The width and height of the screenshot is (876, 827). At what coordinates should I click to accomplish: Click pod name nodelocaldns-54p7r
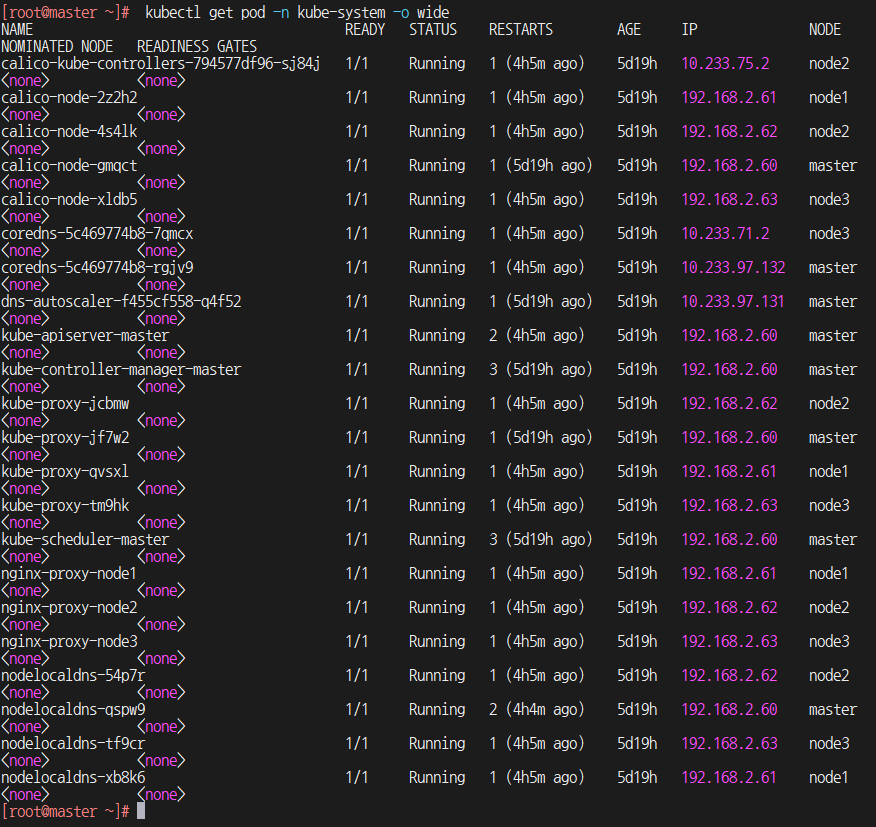coord(73,676)
